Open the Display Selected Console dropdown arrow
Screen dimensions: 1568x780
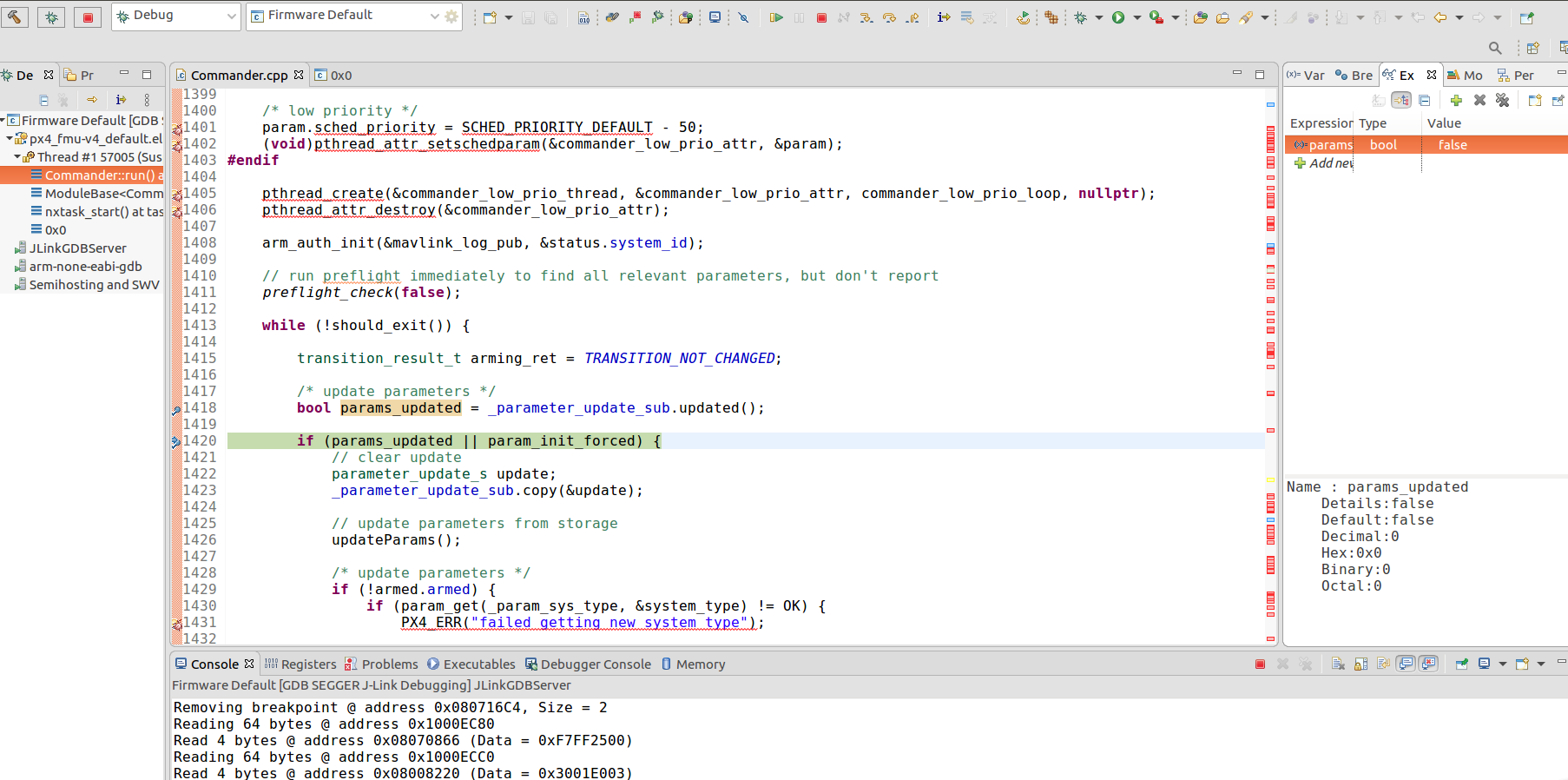[x=1503, y=664]
